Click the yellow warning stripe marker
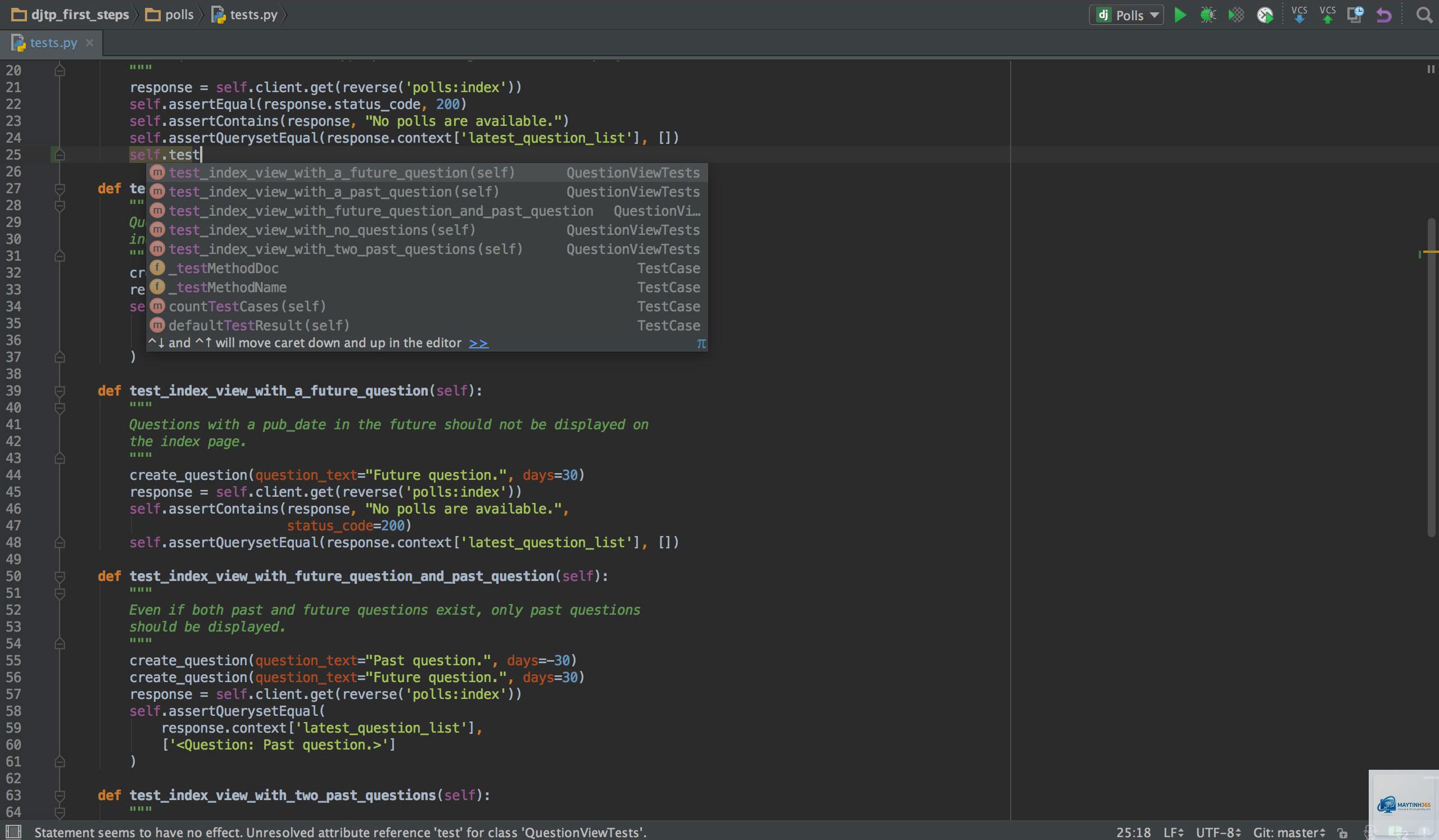Screen dimensions: 1439x840 pos(1430,252)
